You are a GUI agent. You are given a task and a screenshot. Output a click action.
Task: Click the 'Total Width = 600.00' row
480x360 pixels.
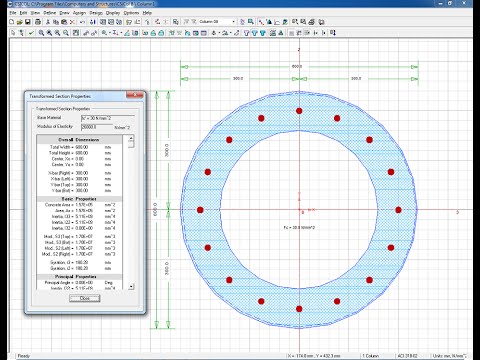[79, 147]
